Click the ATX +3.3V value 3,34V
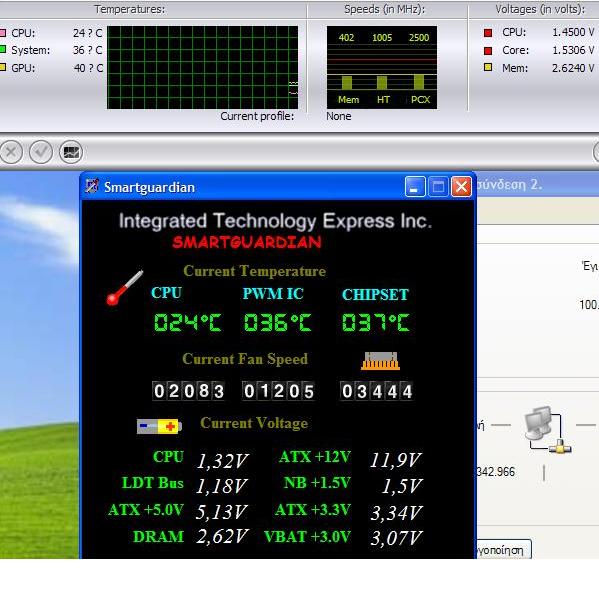Image resolution: width=599 pixels, height=598 pixels. pos(397,513)
